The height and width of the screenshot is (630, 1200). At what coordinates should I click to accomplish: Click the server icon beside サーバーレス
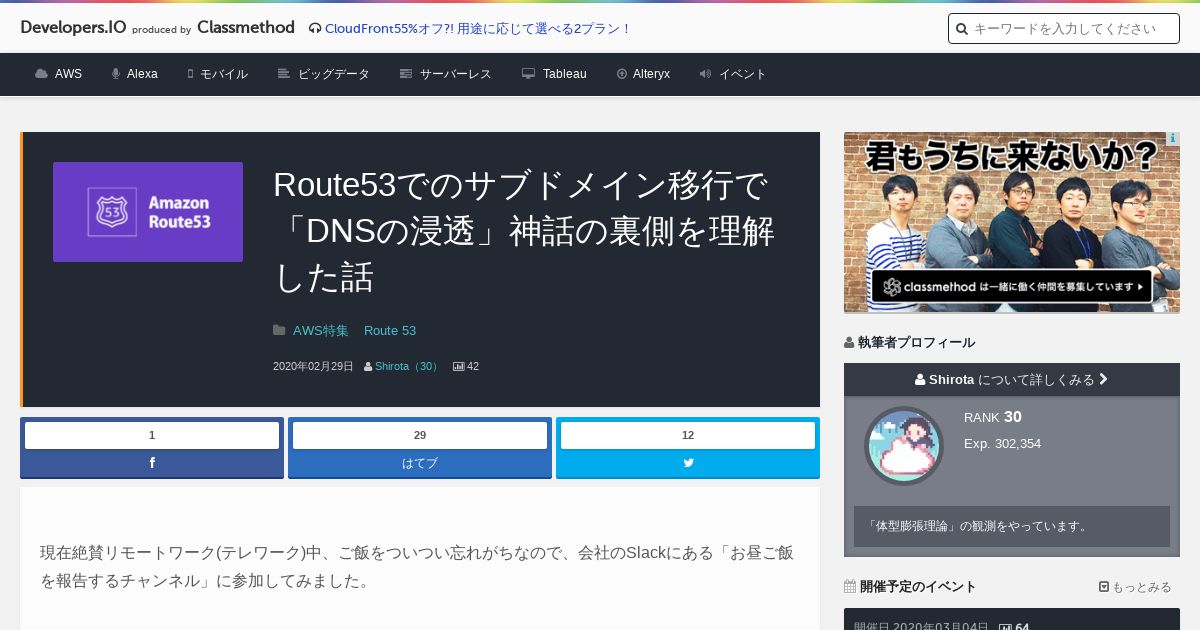click(406, 74)
